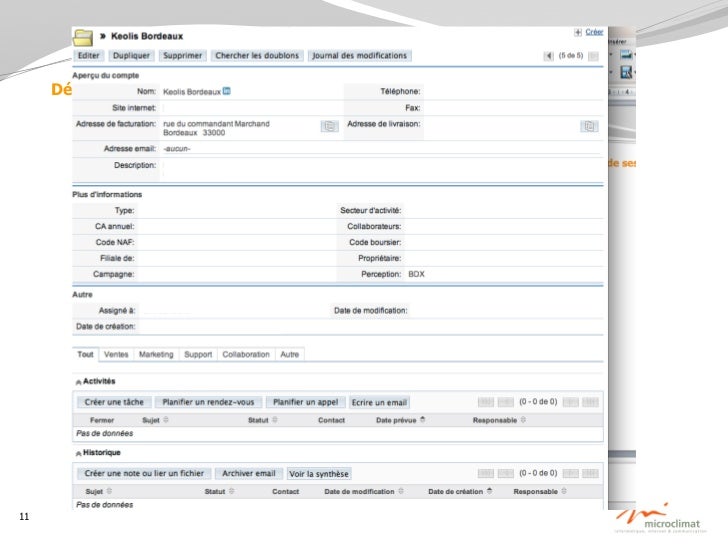Copy the Adresse de livraison with its copy icon

(x=589, y=126)
